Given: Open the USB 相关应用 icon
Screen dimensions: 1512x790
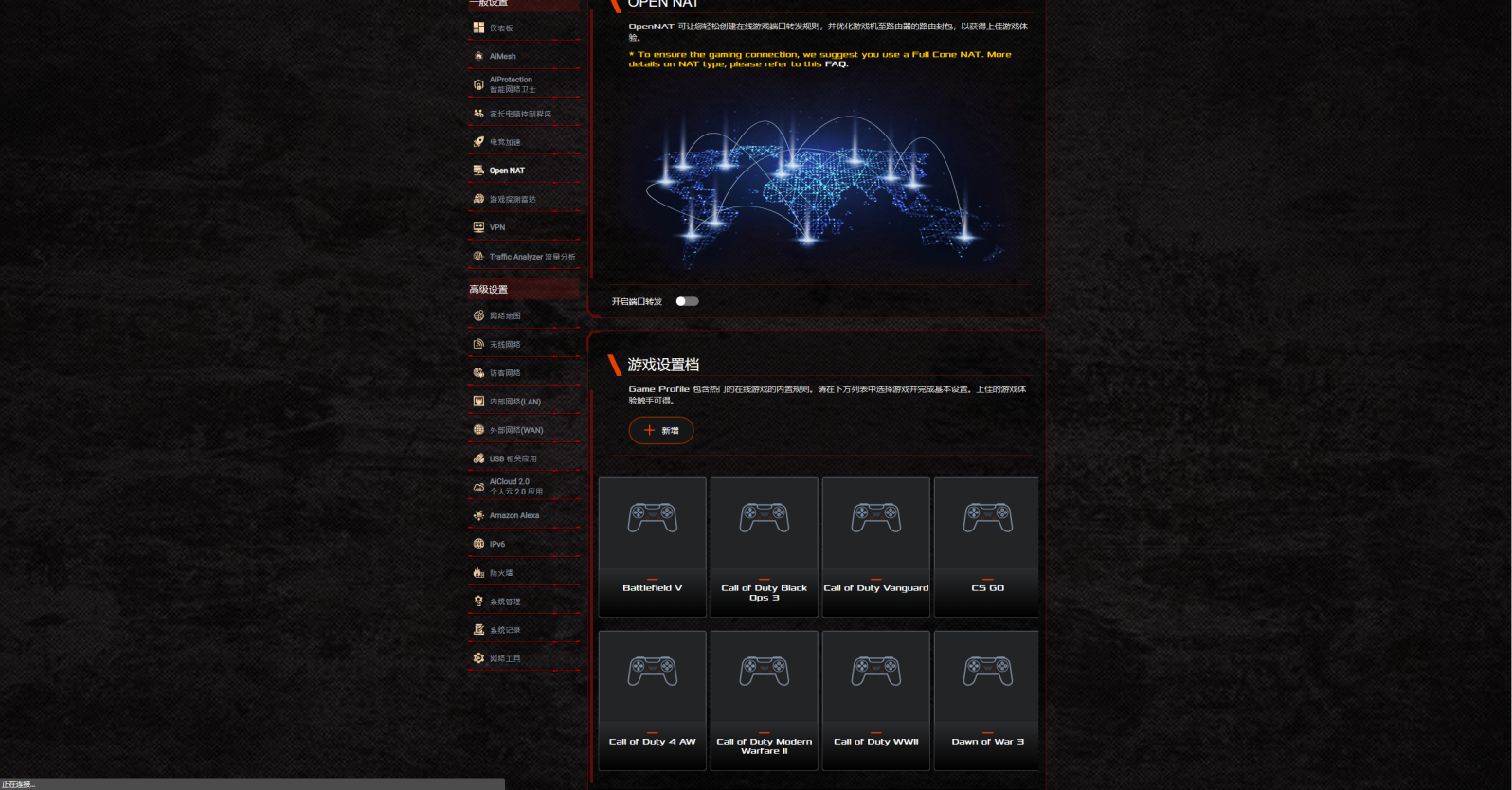Looking at the screenshot, I should [478, 458].
